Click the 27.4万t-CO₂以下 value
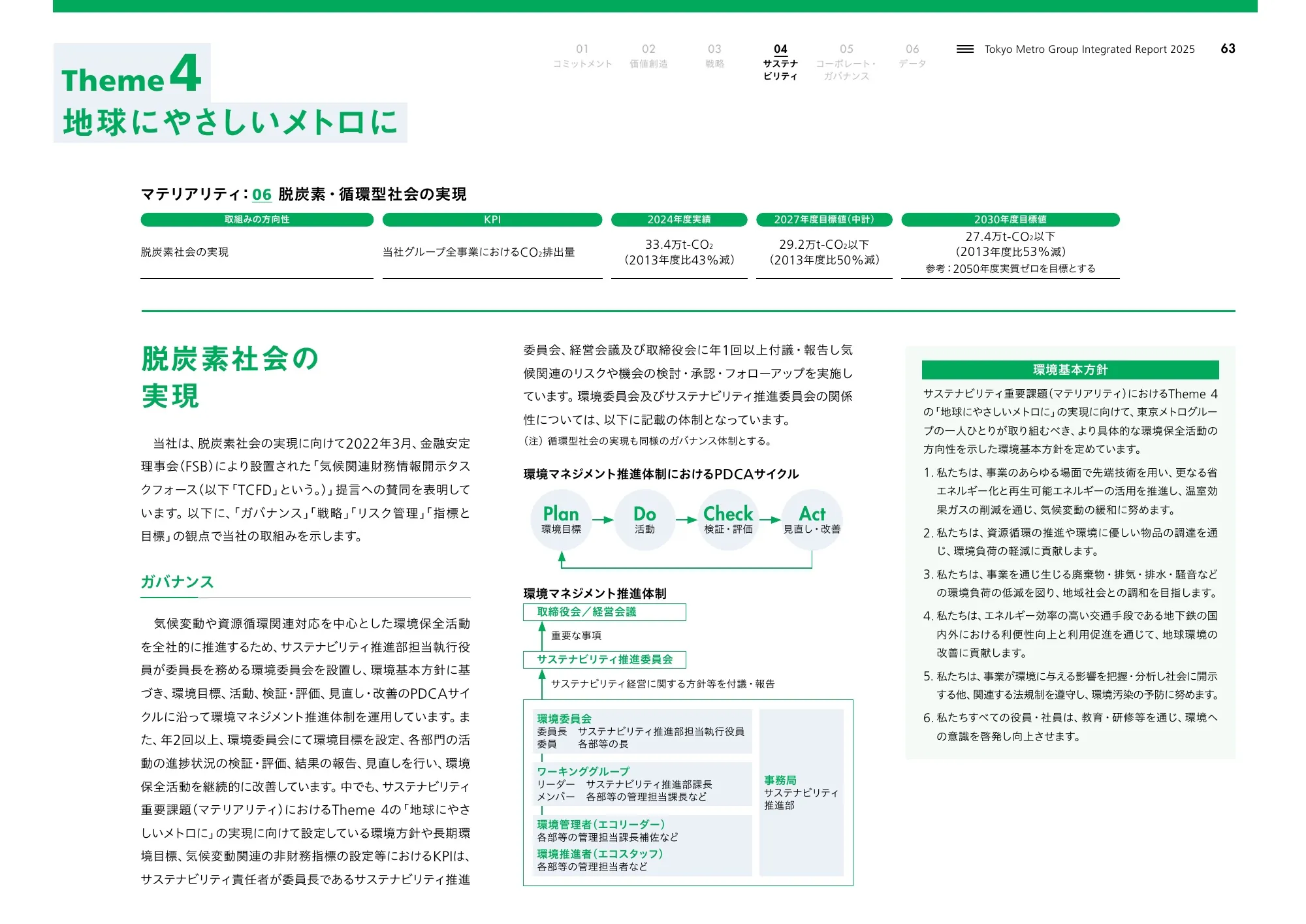 pos(1010,236)
